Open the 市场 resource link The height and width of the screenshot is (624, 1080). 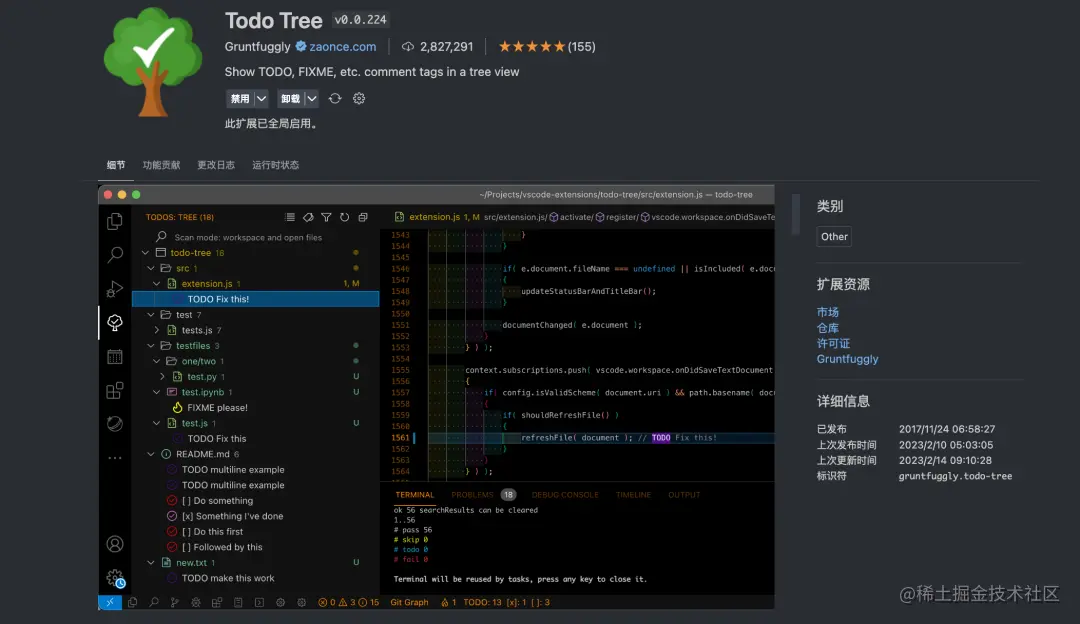pyautogui.click(x=827, y=312)
